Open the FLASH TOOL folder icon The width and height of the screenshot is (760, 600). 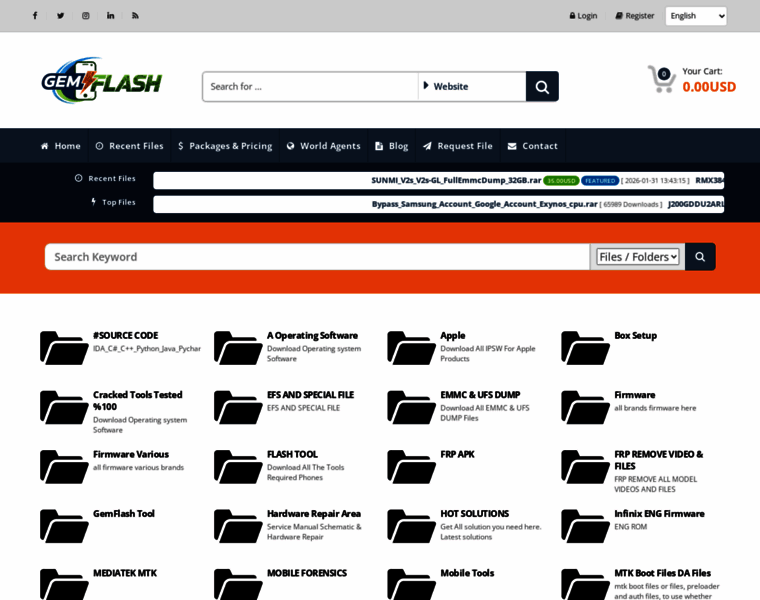coord(238,467)
